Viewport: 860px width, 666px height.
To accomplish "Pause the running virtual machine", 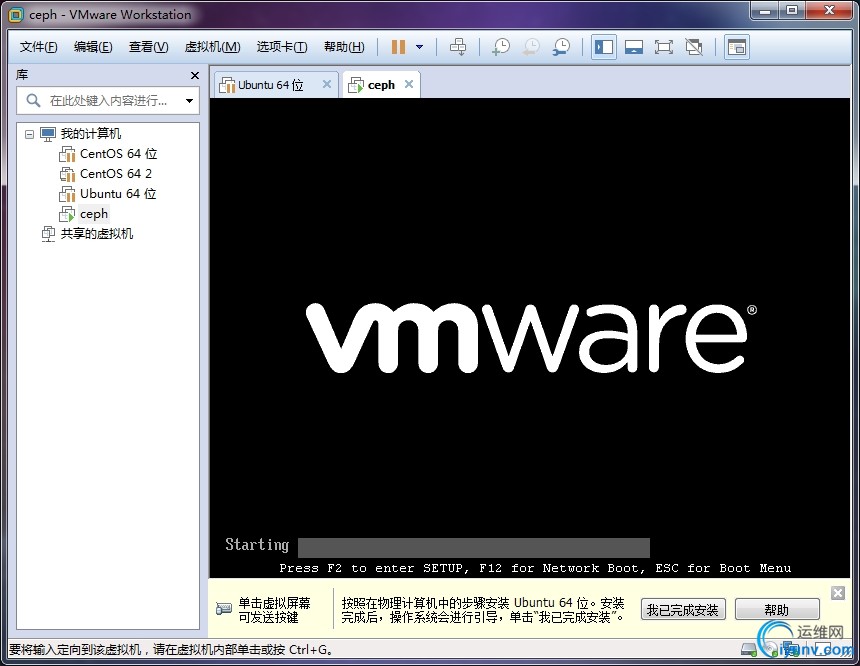I will [x=398, y=47].
